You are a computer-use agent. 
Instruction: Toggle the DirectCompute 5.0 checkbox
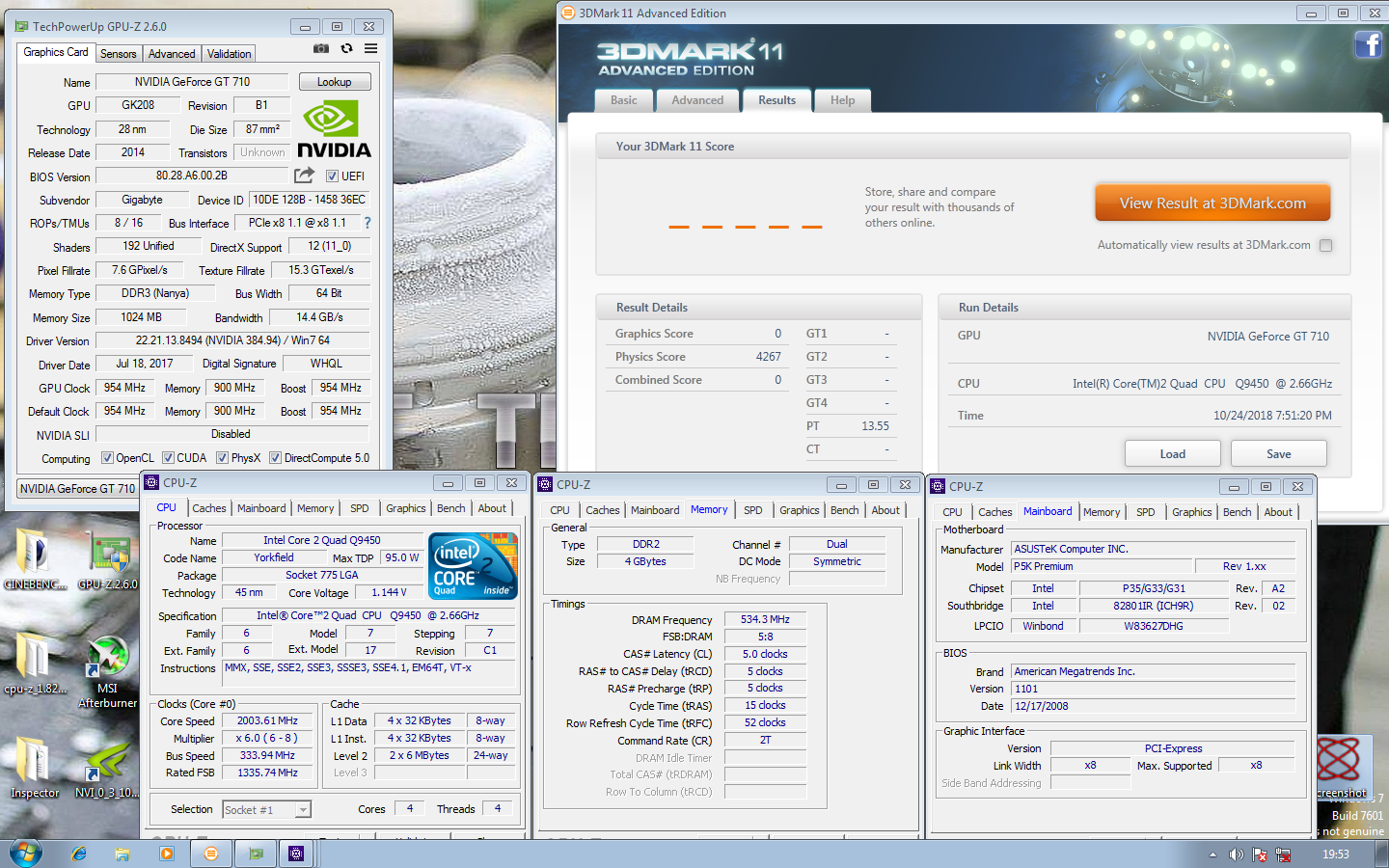coord(276,458)
